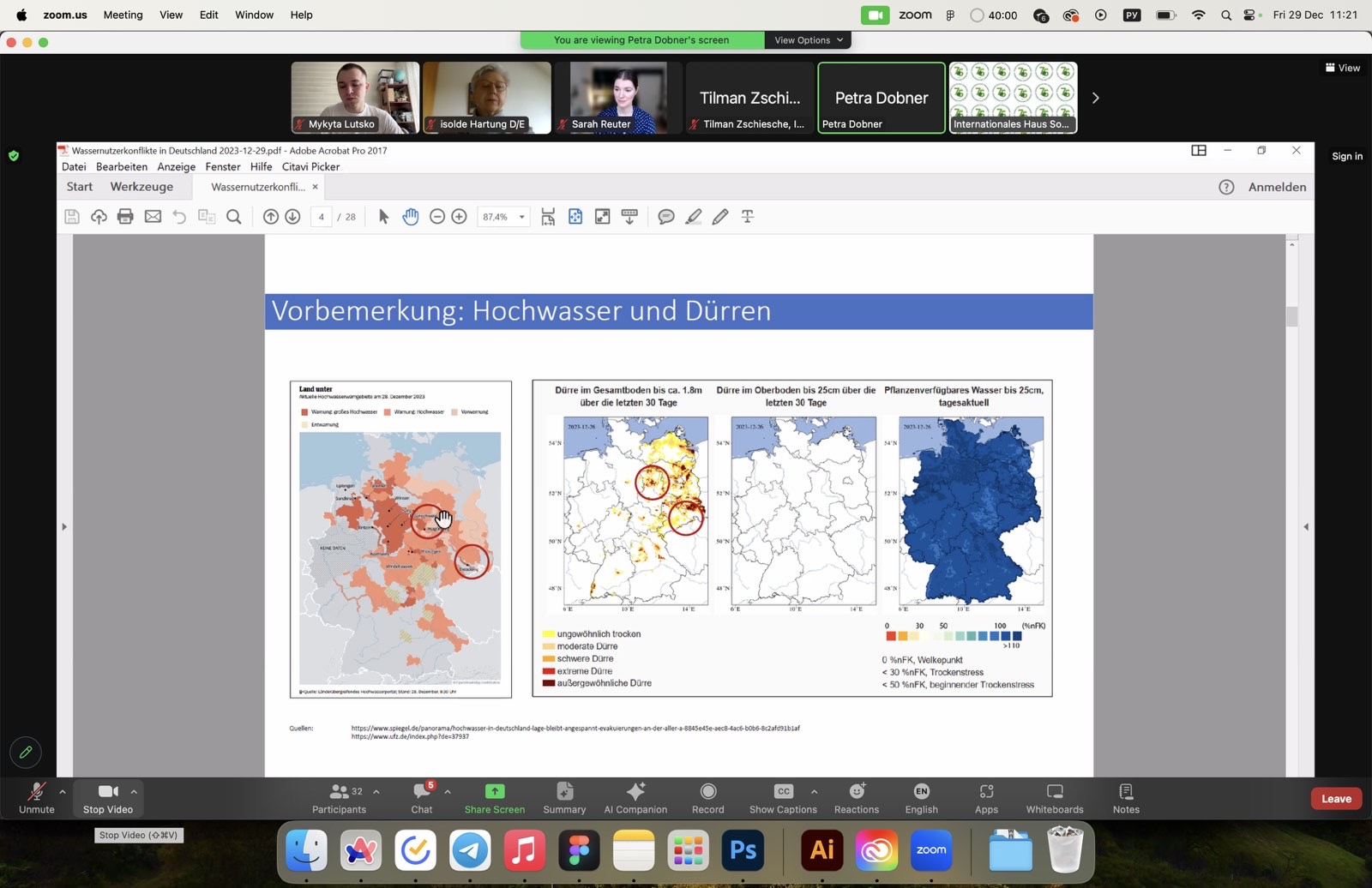
Task: Select Mykyta Lutsko video thumbnail
Action: tap(355, 98)
